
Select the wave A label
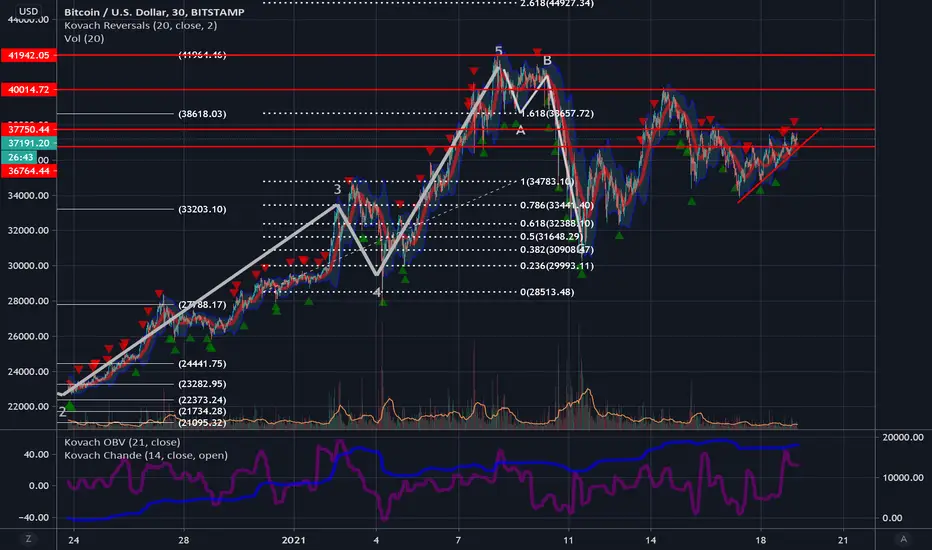(x=521, y=131)
